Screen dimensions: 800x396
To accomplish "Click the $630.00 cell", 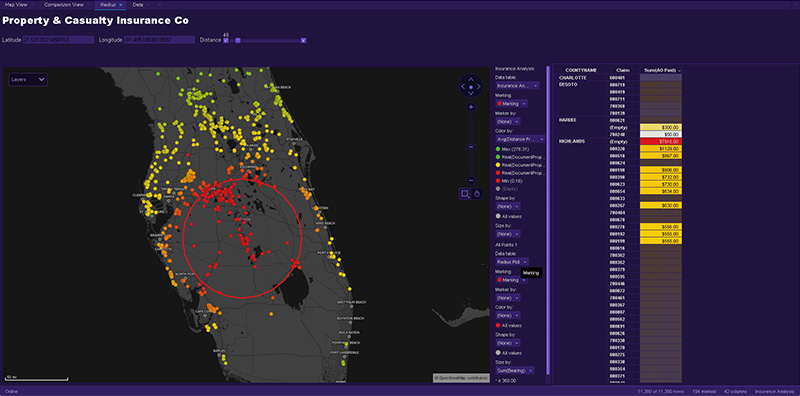I will [x=661, y=205].
